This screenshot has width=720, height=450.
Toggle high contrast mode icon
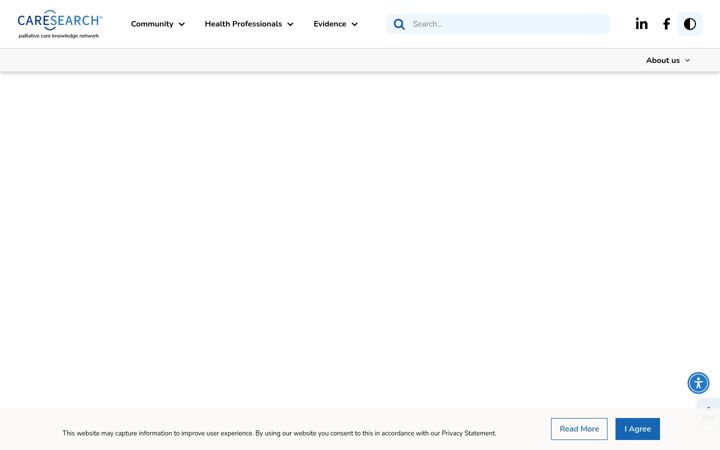point(690,24)
